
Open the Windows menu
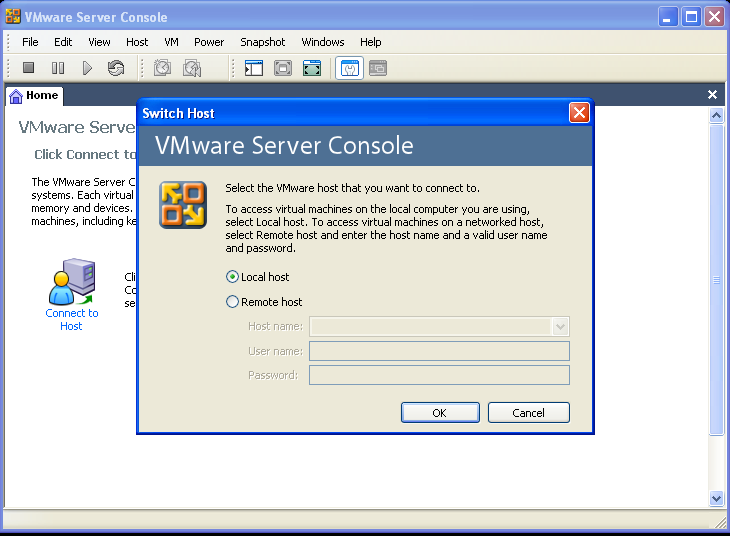pyautogui.click(x=323, y=42)
